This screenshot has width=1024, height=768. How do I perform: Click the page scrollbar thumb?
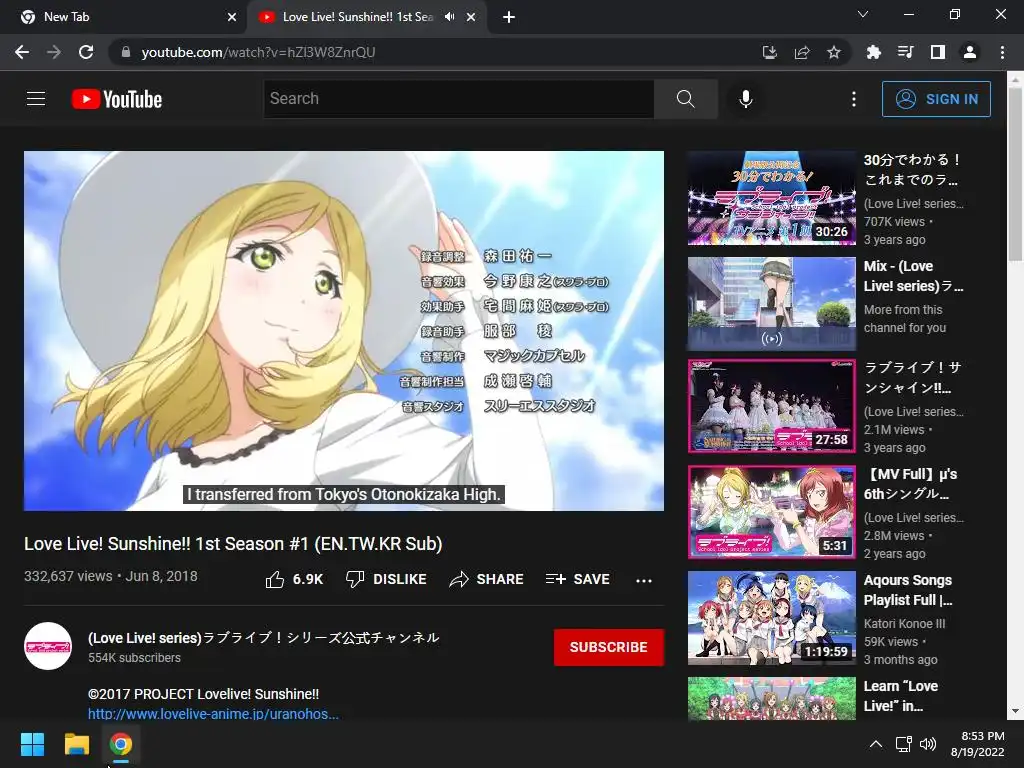1016,172
